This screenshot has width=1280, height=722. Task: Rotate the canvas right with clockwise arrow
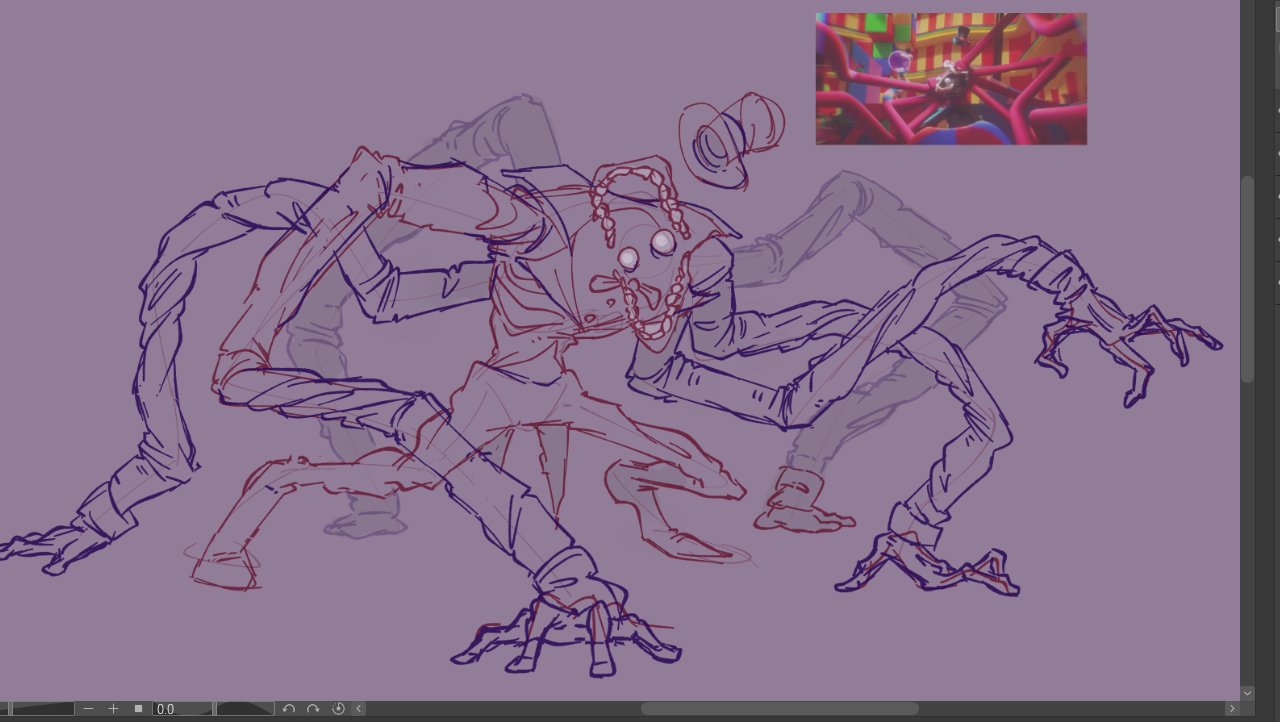click(313, 709)
